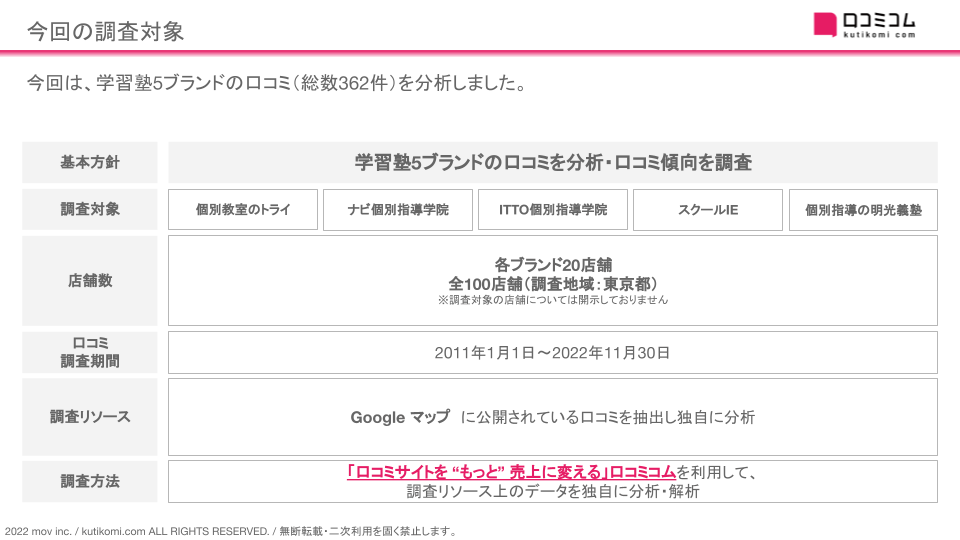This screenshot has height=540, width=960.
Task: Open the pink 口コミコム hyperlink
Action: click(x=511, y=472)
